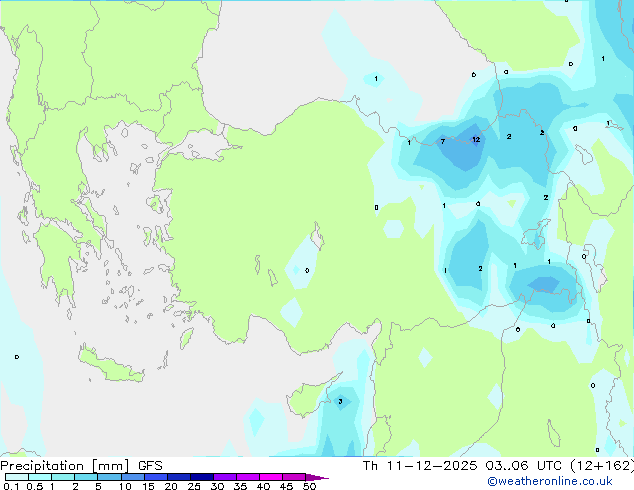Screen dimensions: 634x490
Task: Click the 1–2 mm legend swatch
Action: 63,477
